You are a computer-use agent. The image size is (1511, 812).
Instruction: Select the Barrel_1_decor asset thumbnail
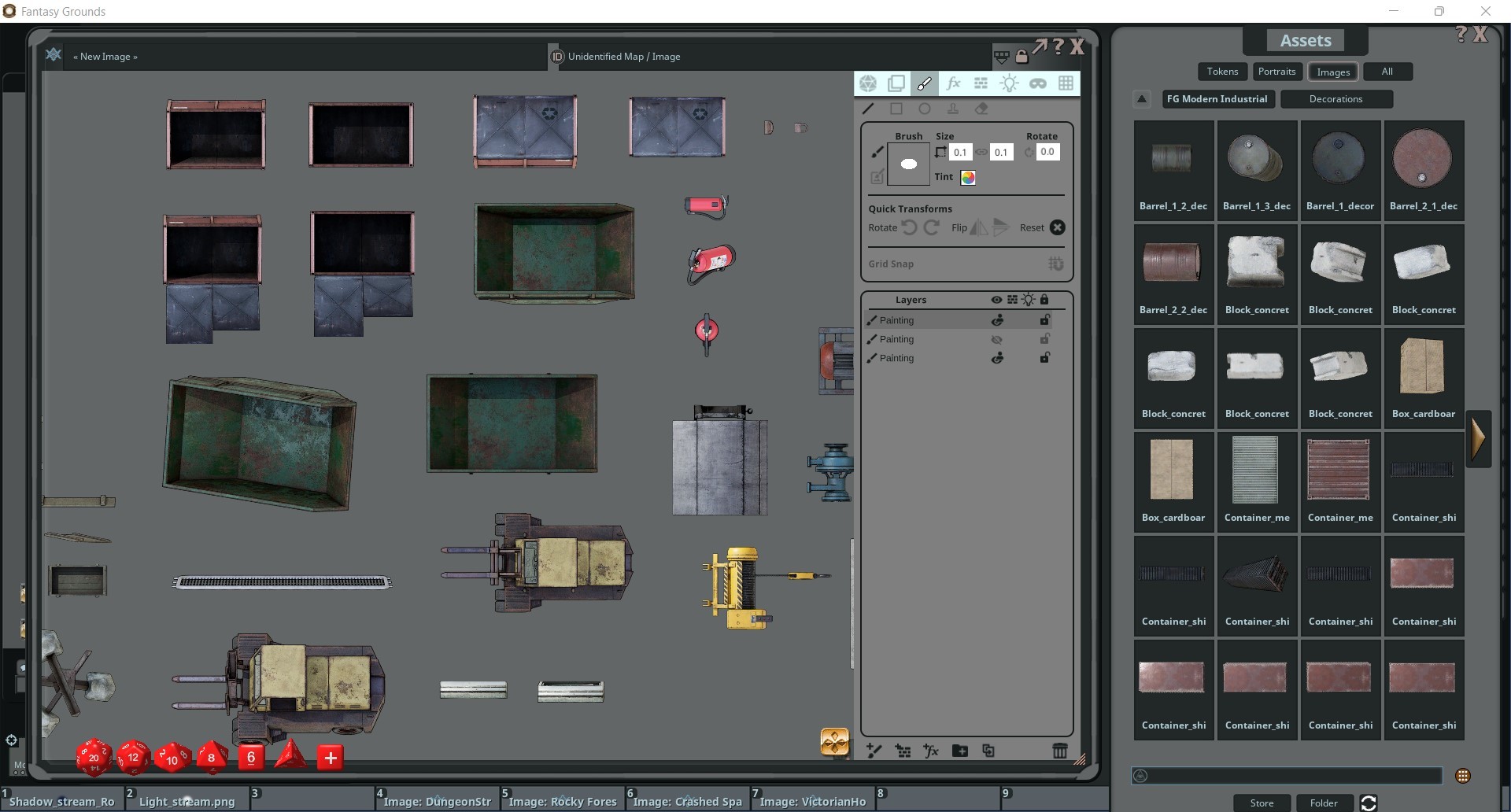(1339, 163)
